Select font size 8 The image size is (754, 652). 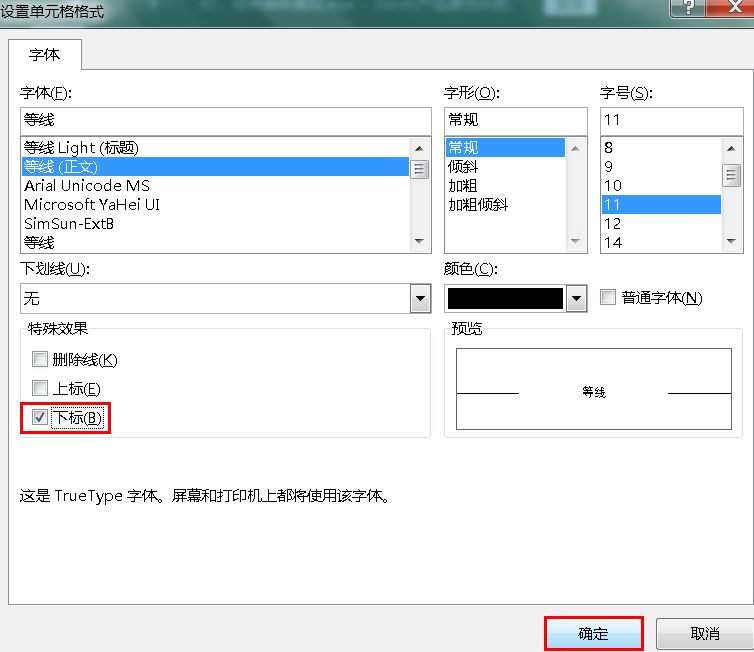point(661,148)
